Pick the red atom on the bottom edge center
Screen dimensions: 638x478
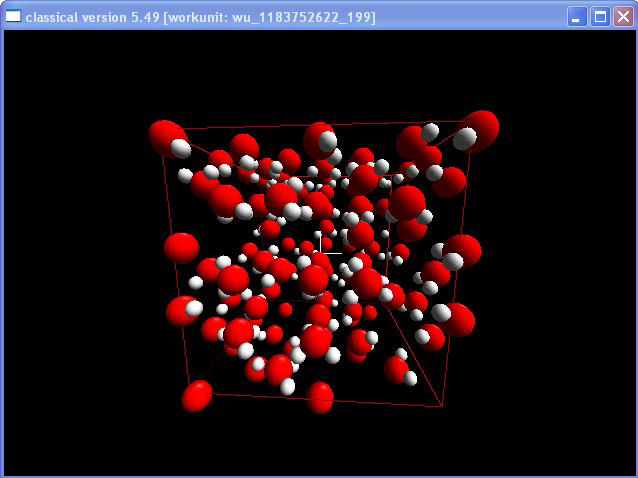pos(320,397)
